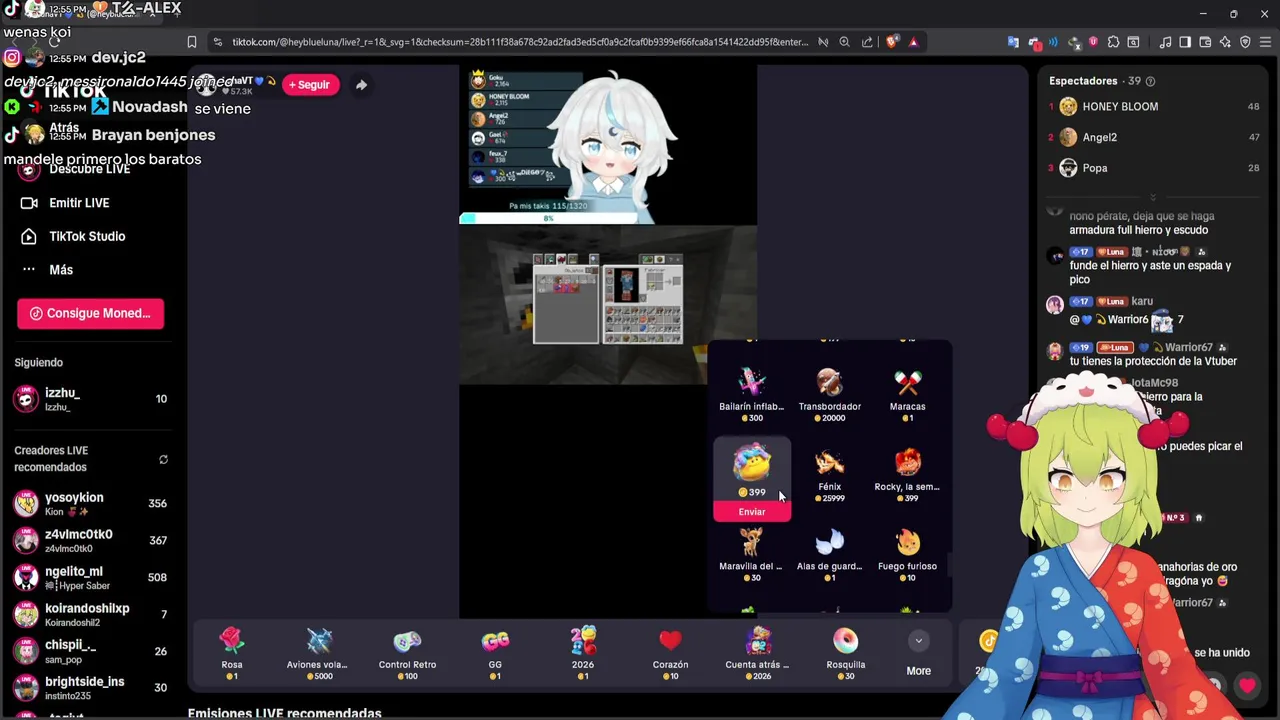Select the Rosa gift
Screen dimensions: 1280x720
tap(231, 654)
